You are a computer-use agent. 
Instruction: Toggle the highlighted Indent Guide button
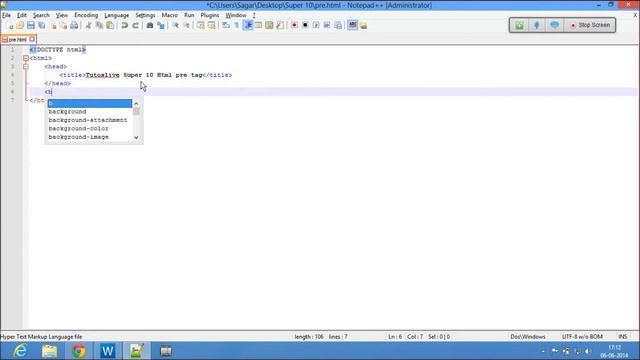(x=248, y=25)
